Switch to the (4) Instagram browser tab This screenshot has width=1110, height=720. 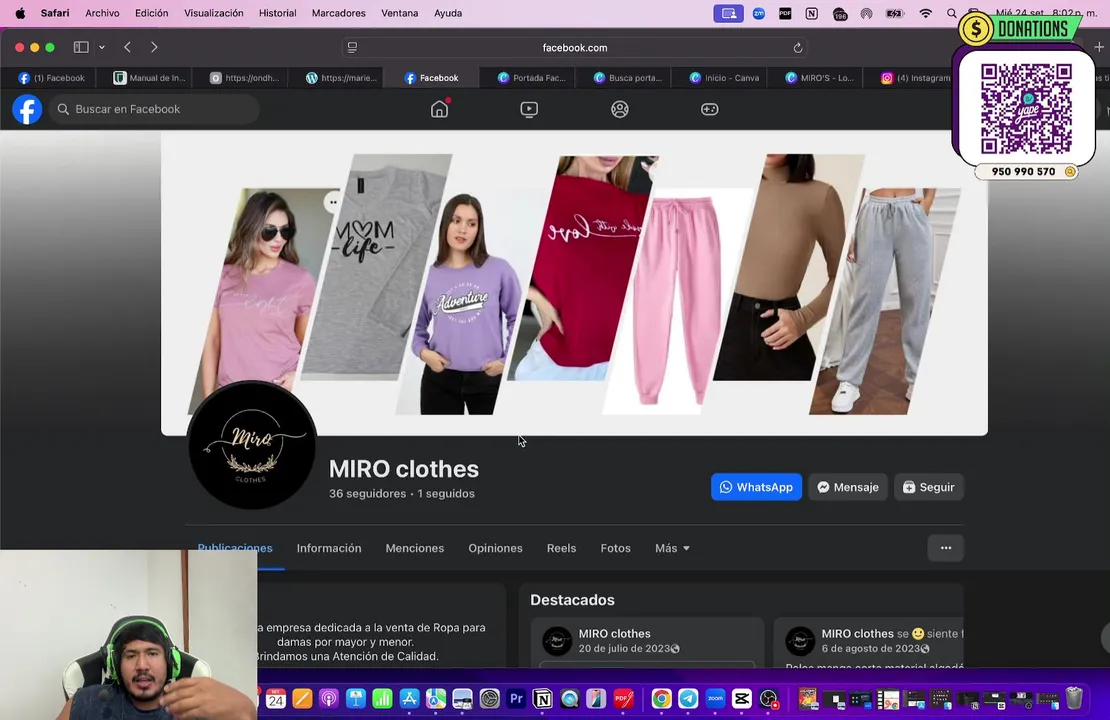[915, 78]
